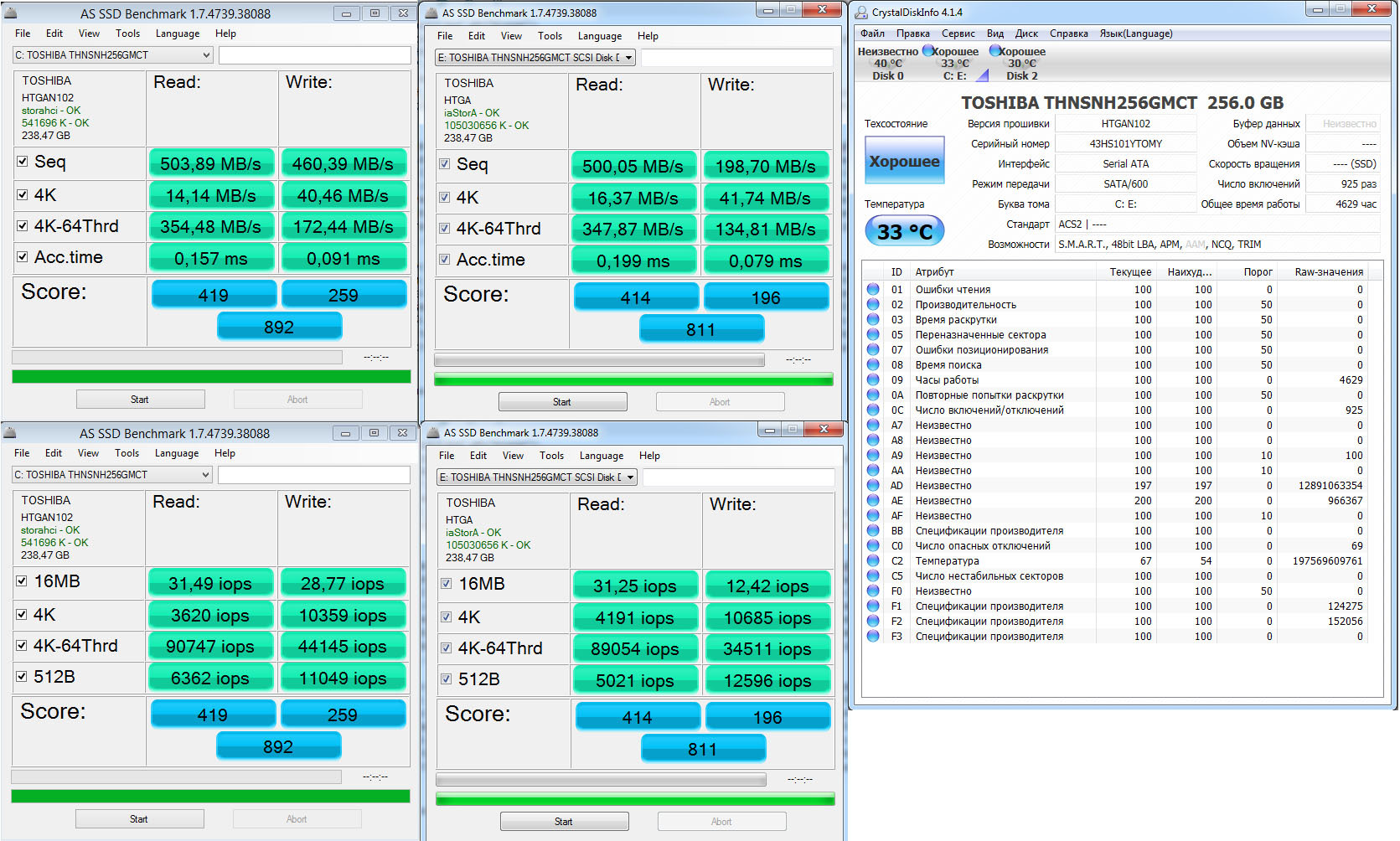Click the status circle for 0A Повторные попытки раскрутки

click(x=873, y=395)
